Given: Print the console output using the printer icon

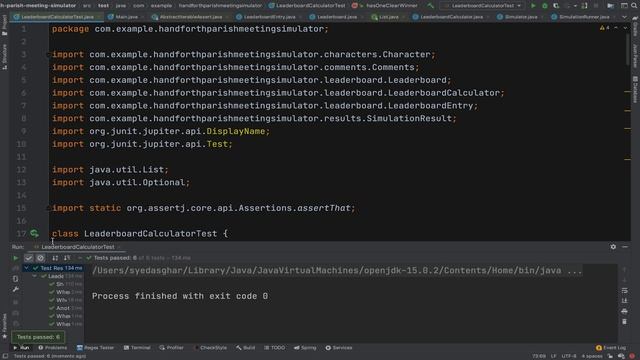Looking at the screenshot, I should pyautogui.click(x=624, y=311).
